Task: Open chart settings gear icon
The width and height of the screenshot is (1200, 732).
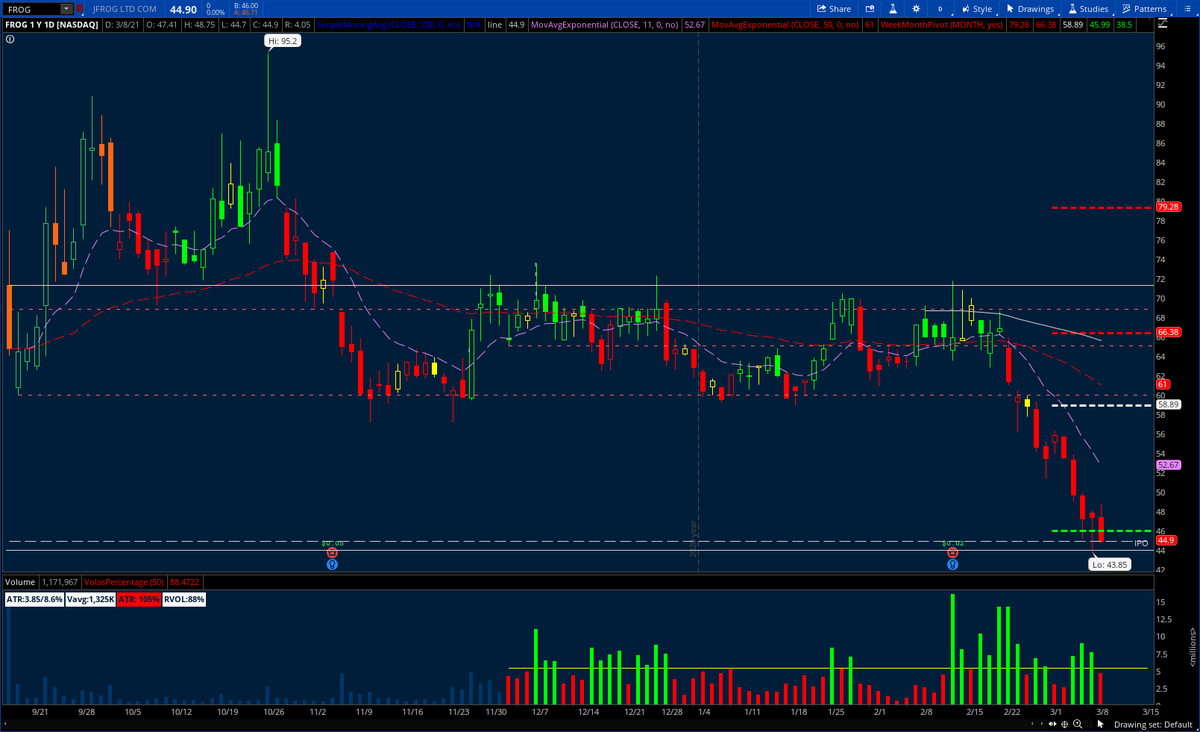Action: pyautogui.click(x=916, y=9)
